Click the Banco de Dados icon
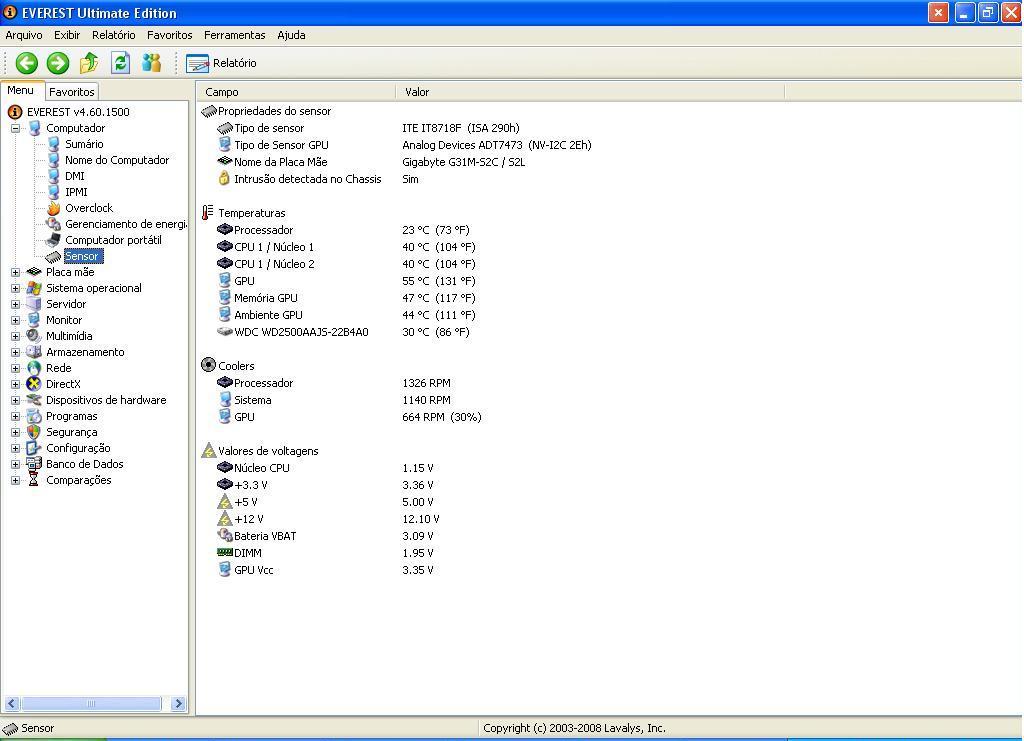This screenshot has width=1024, height=741. point(34,464)
